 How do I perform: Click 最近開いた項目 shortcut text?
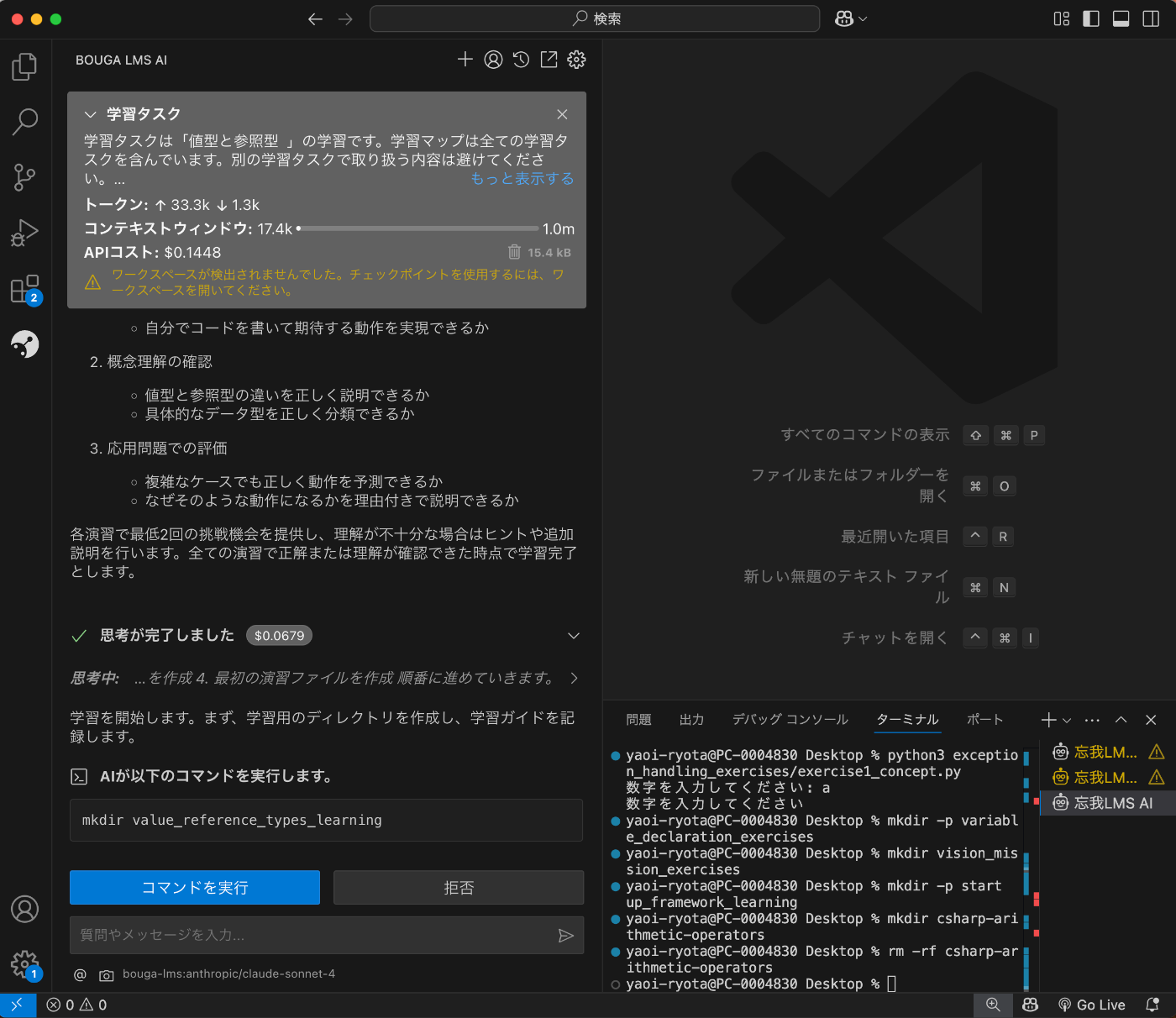895,536
